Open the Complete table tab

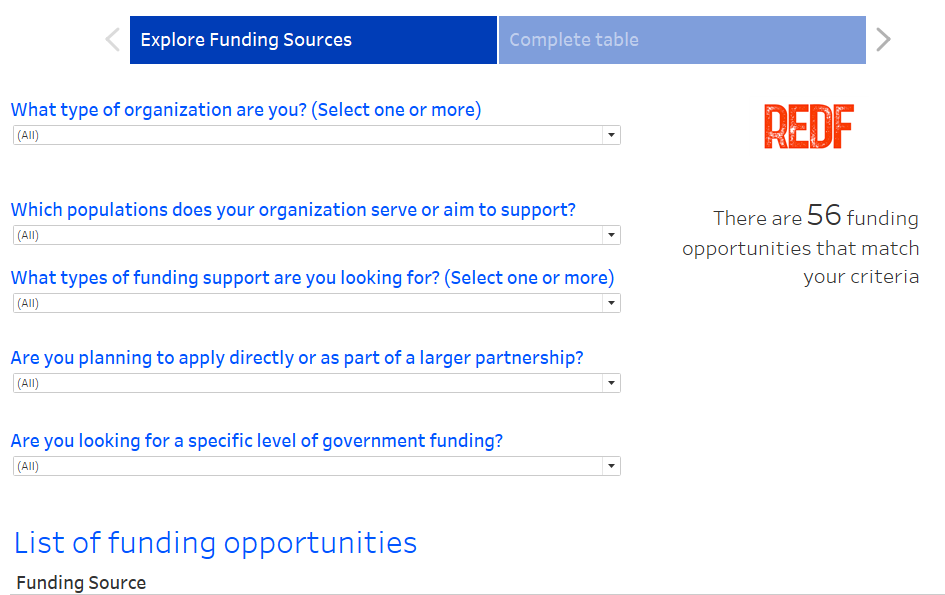click(681, 40)
